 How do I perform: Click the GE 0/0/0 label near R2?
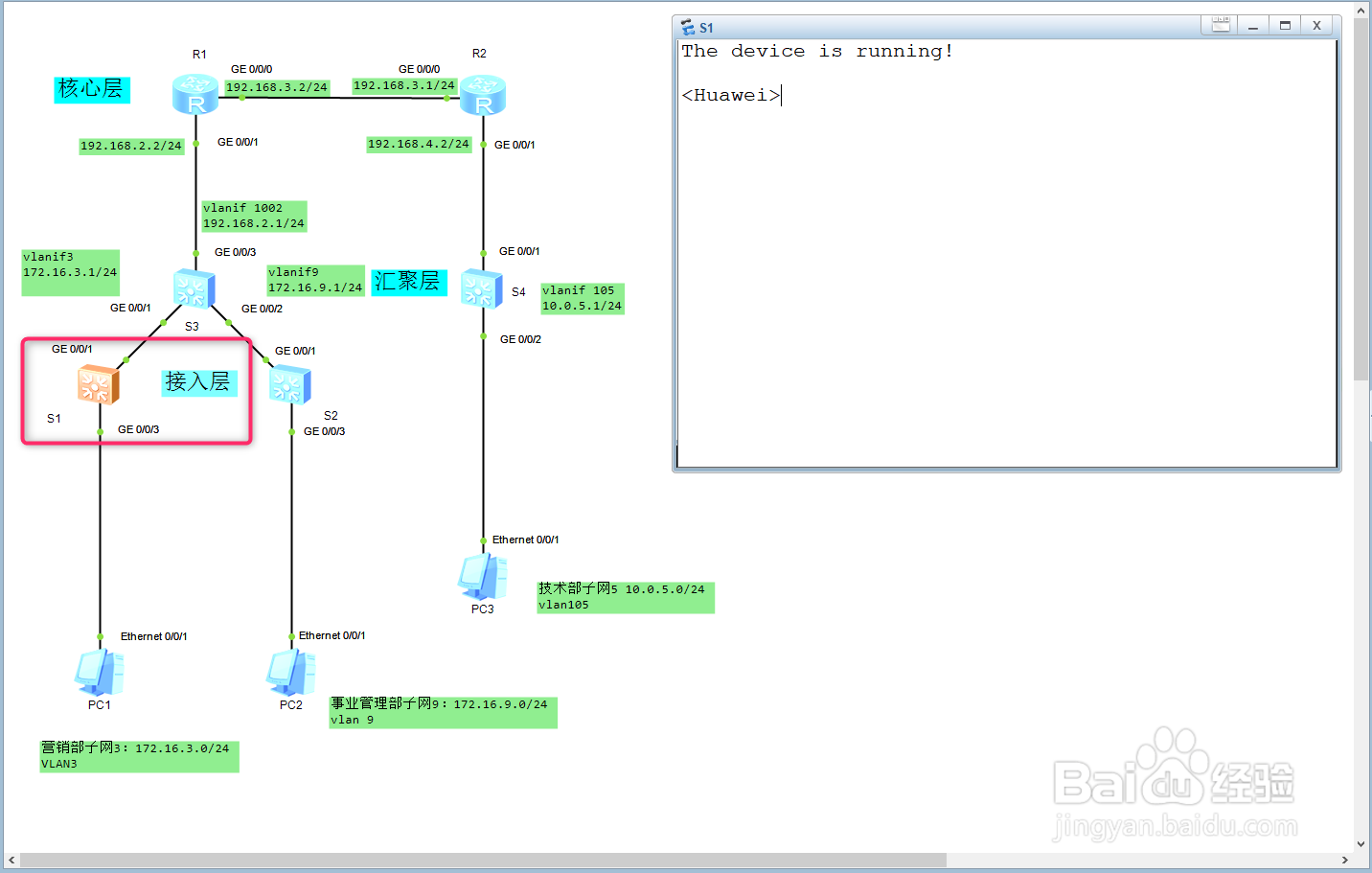(420, 69)
